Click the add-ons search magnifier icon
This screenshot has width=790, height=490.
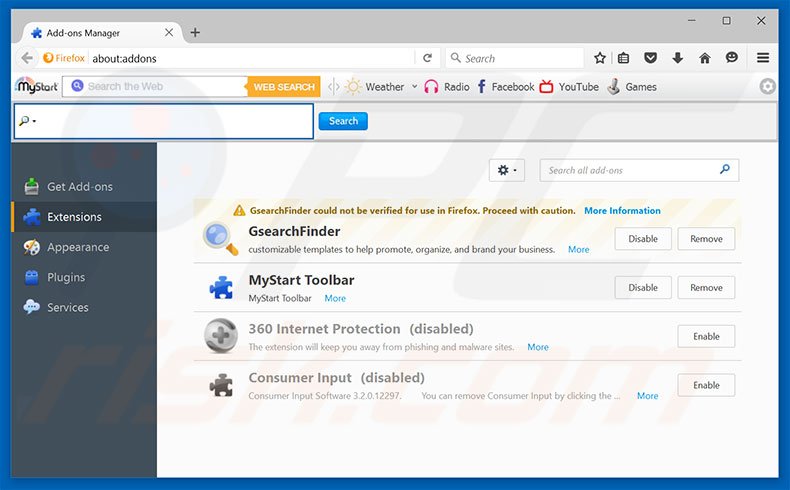pos(725,170)
